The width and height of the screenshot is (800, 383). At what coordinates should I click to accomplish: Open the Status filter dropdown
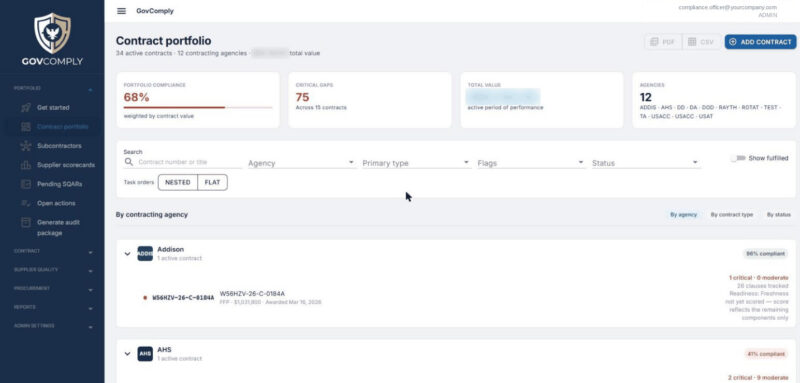645,163
